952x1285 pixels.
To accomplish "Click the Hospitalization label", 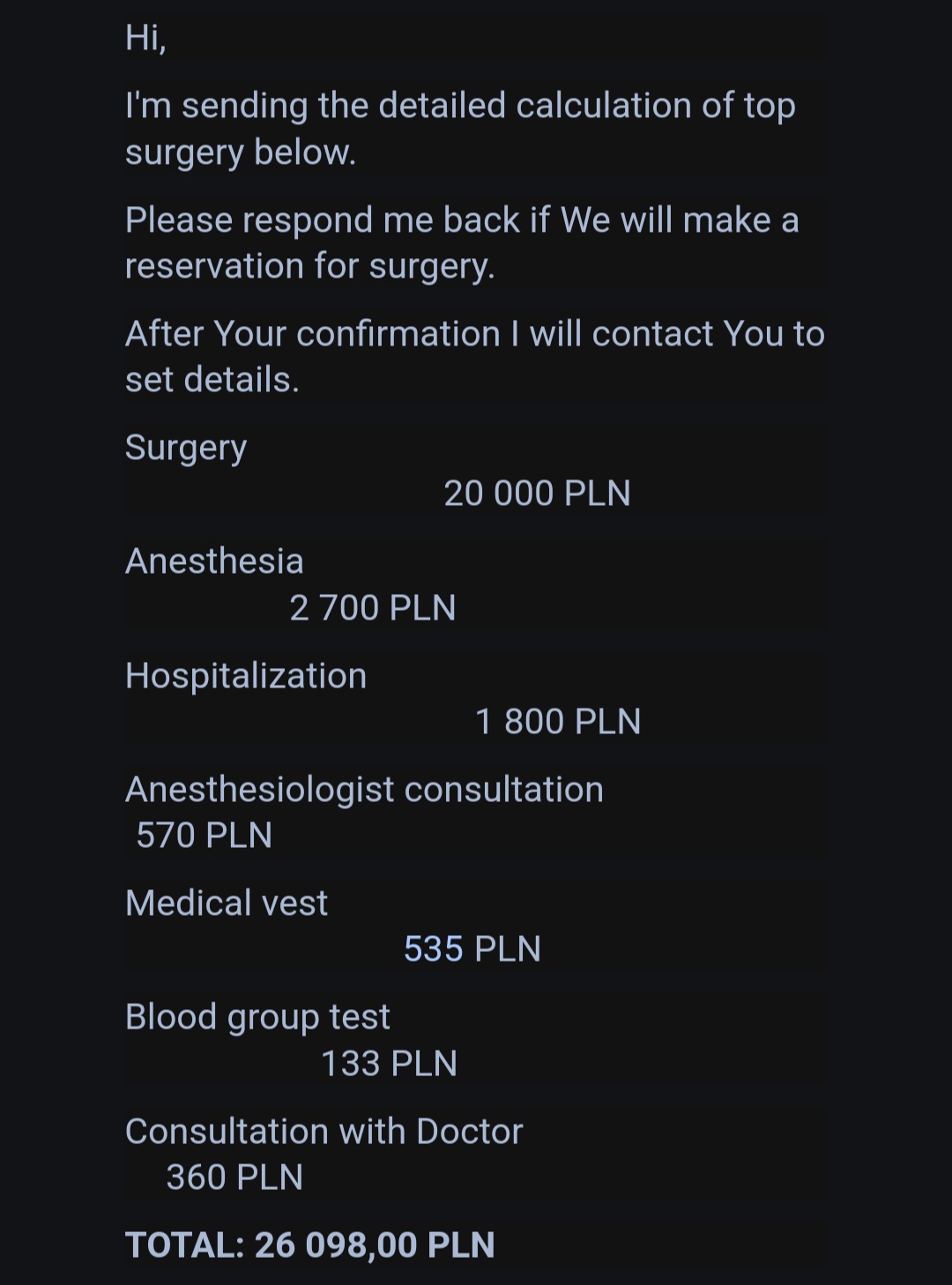I will (246, 676).
